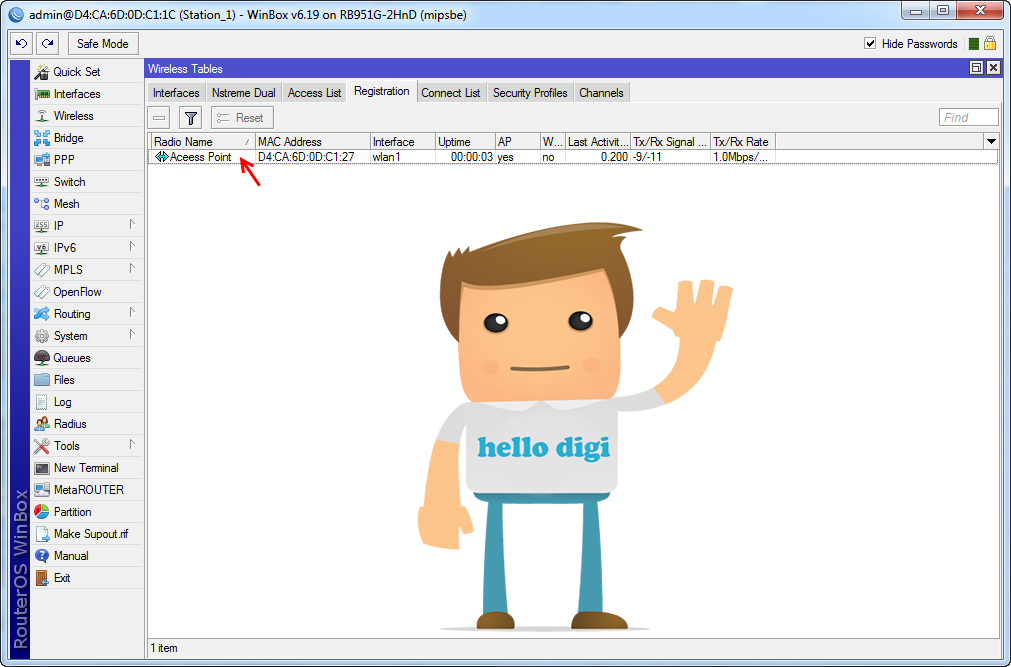
Task: Click the Tx/Rx Rate column header
Action: point(743,141)
